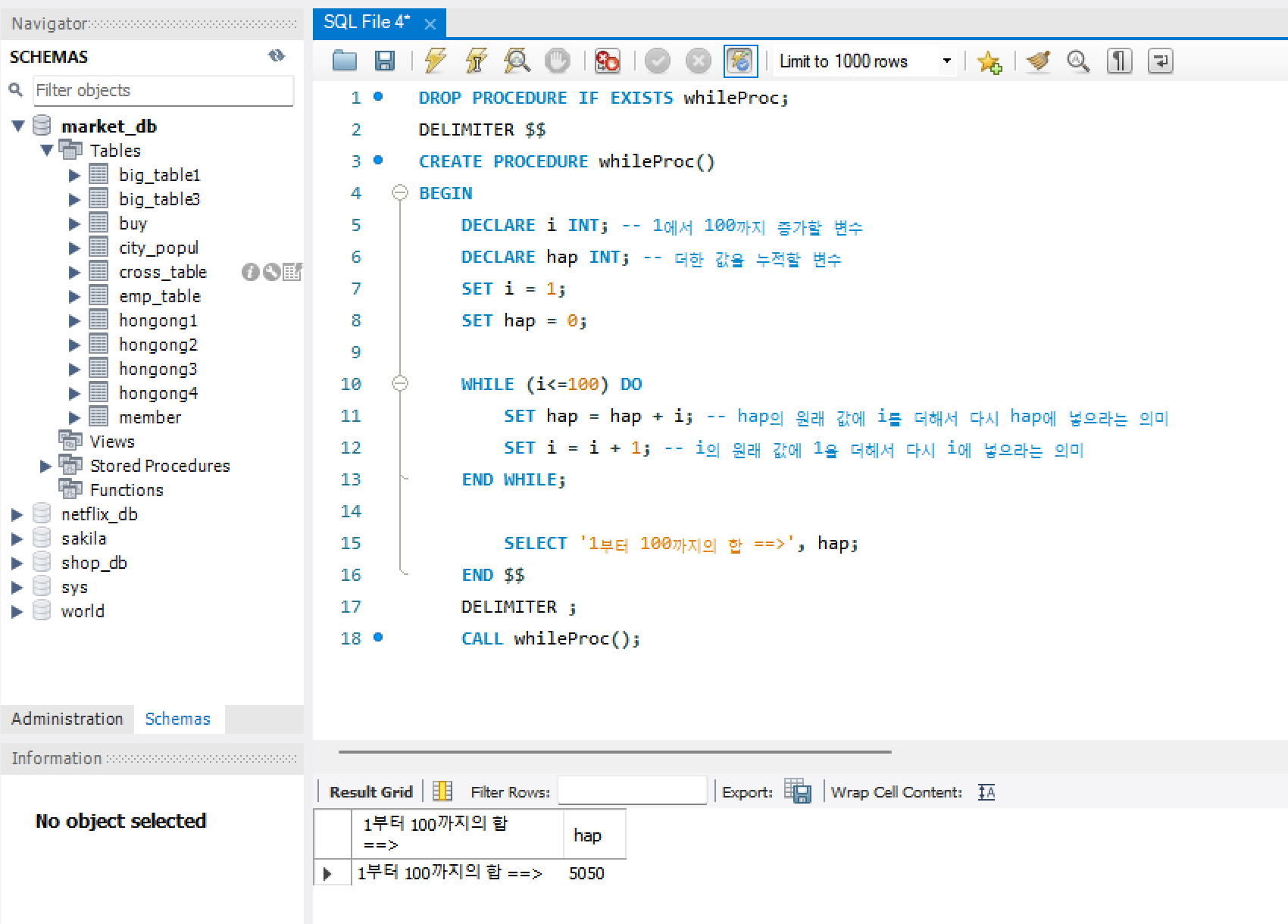This screenshot has height=924, width=1288.
Task: Select the emp_table table
Action: (160, 296)
